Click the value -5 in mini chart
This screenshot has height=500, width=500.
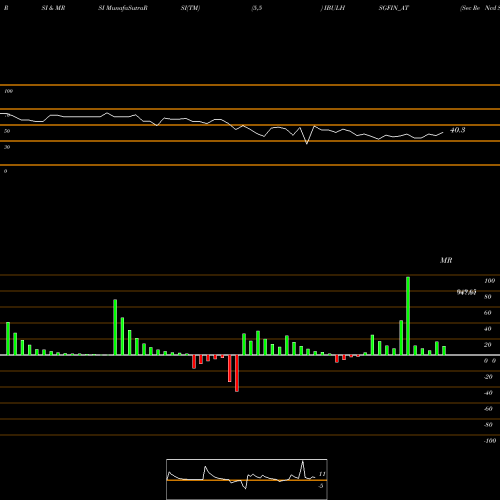321,486
